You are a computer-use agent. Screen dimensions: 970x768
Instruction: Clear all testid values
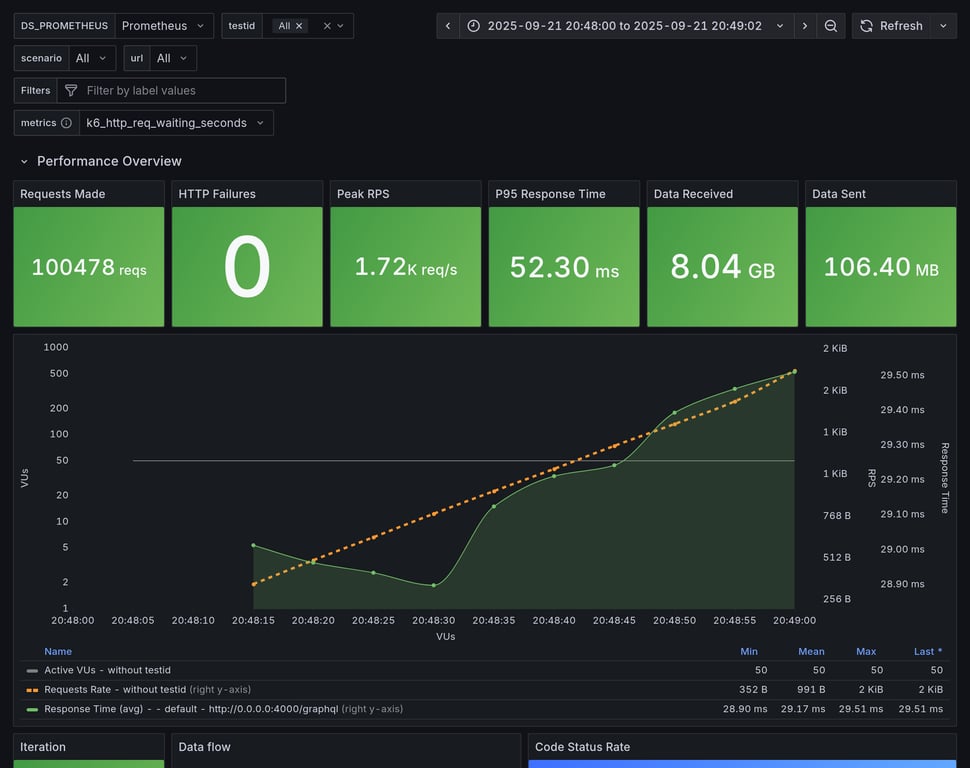pos(327,26)
